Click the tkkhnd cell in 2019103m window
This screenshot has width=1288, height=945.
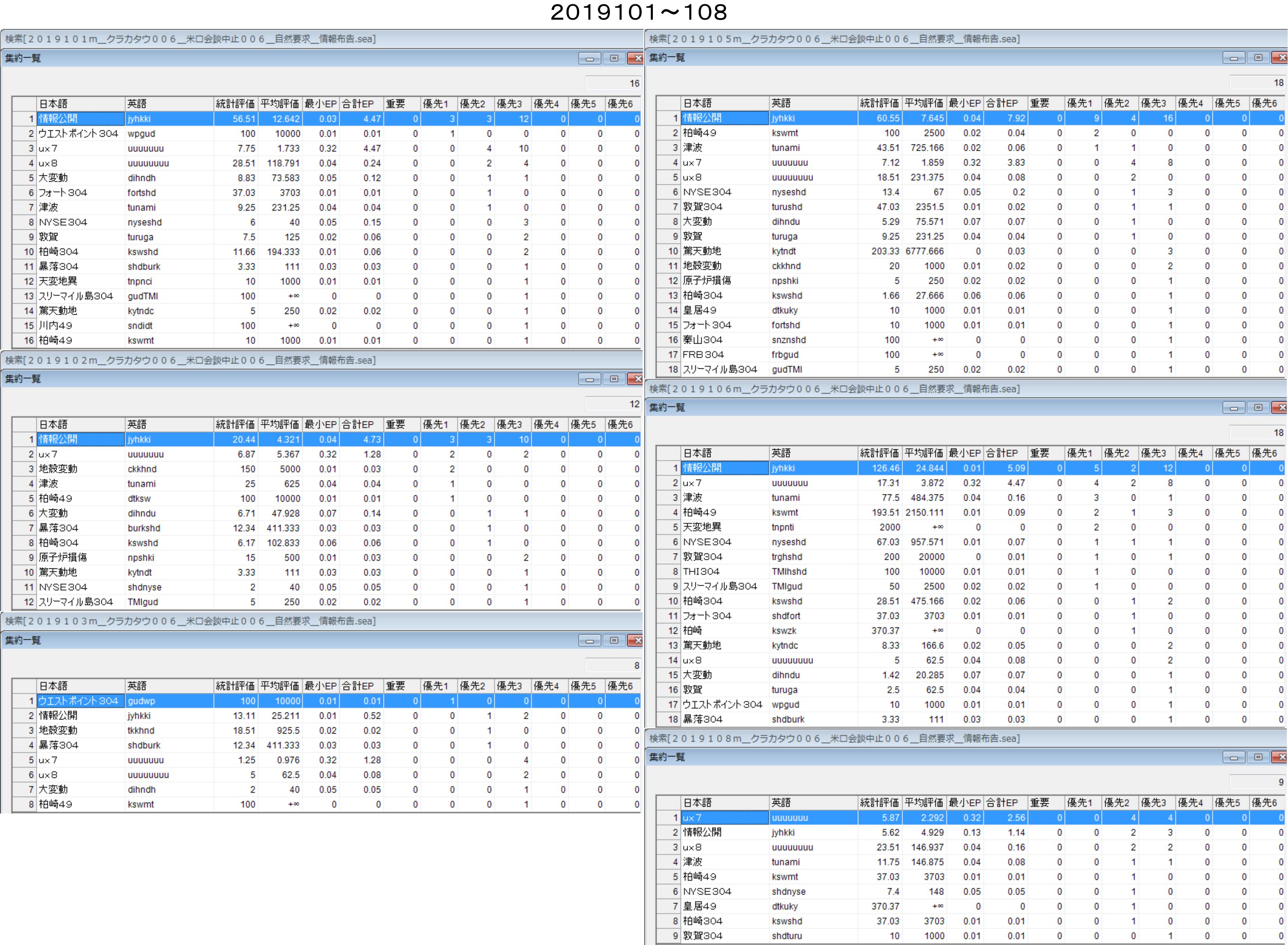pos(169,730)
